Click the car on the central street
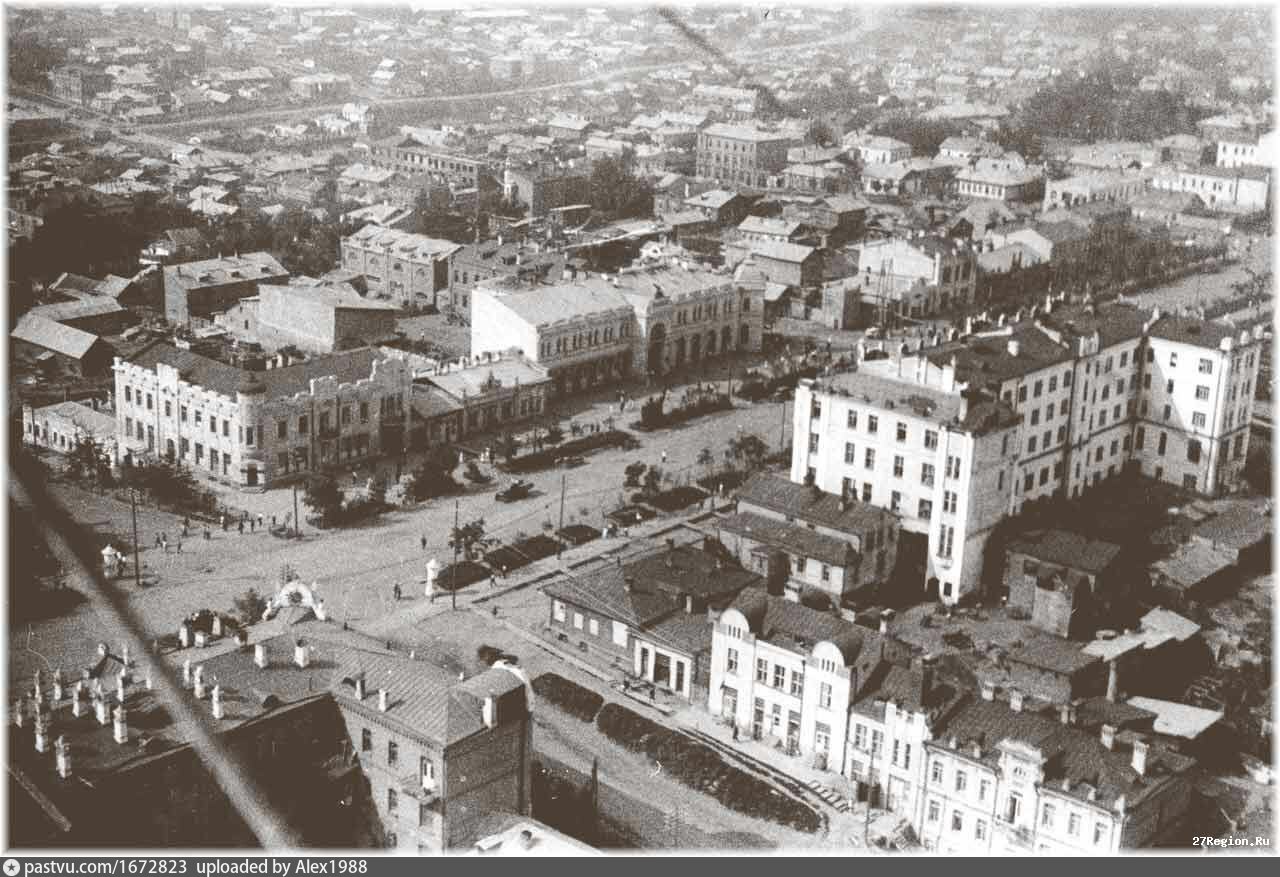Viewport: 1280px width, 877px height. 514,490
